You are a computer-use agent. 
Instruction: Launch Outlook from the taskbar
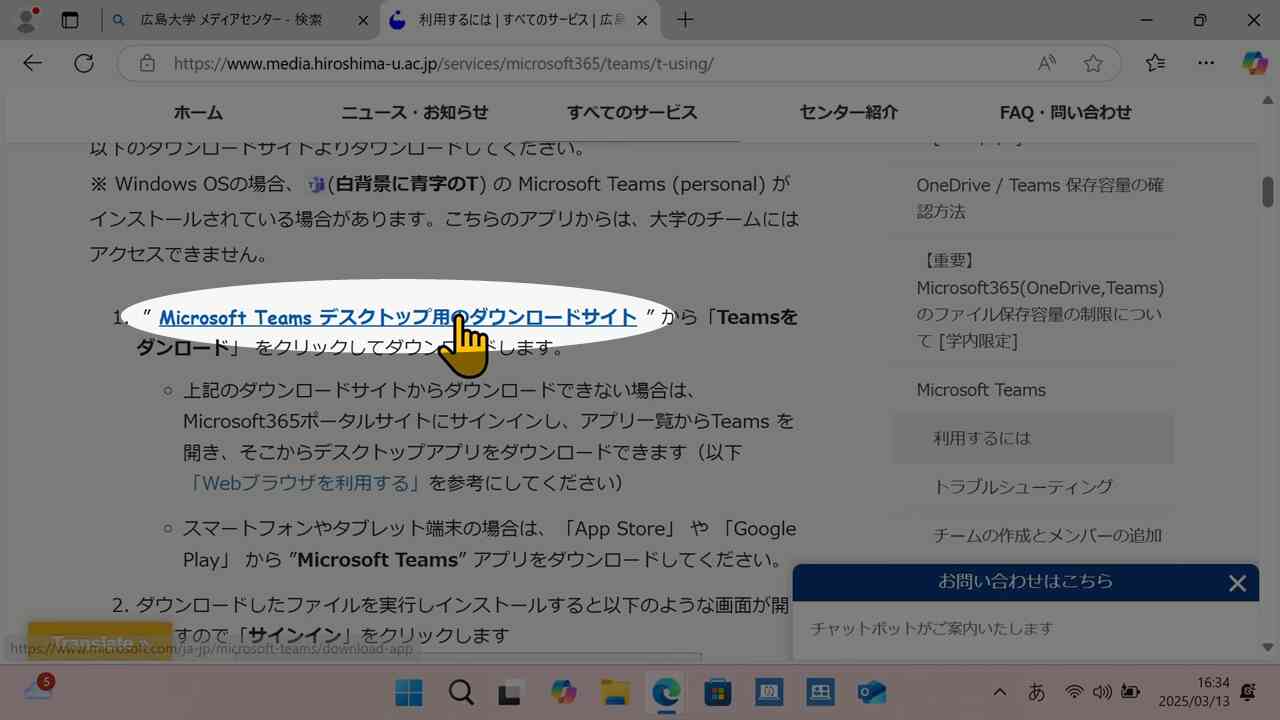(870, 691)
